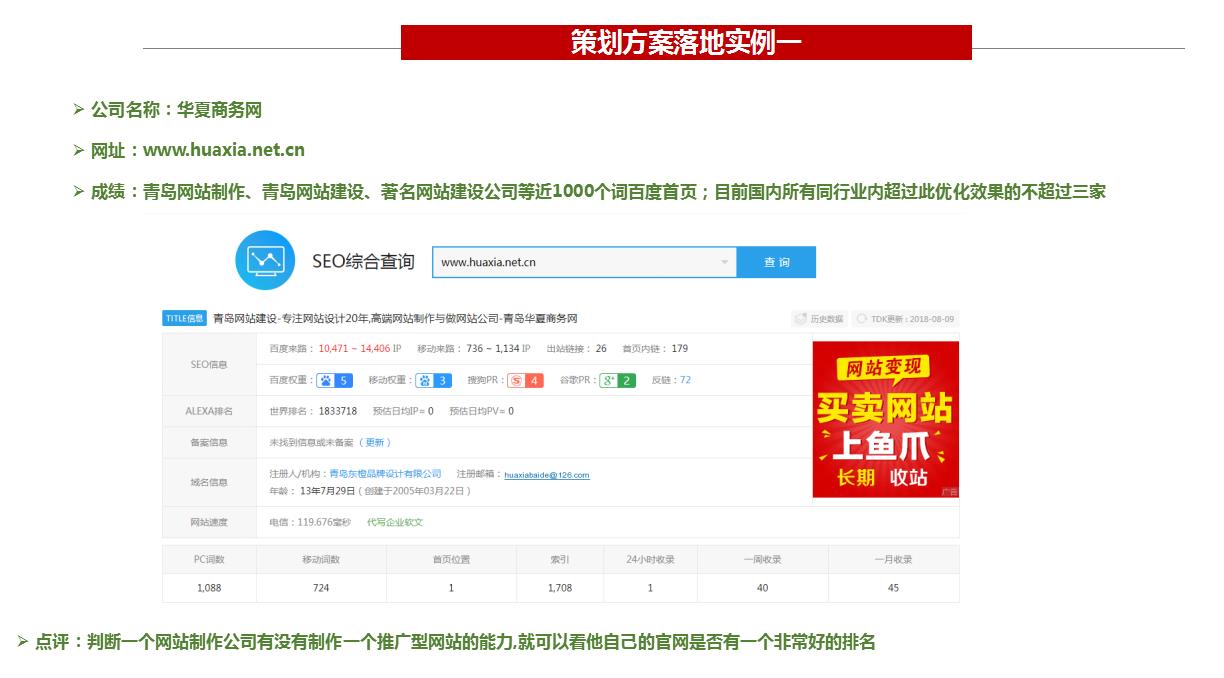Screen dimensions: 1224x678
Task: Select the 一月收录 value 45
Action: click(893, 588)
